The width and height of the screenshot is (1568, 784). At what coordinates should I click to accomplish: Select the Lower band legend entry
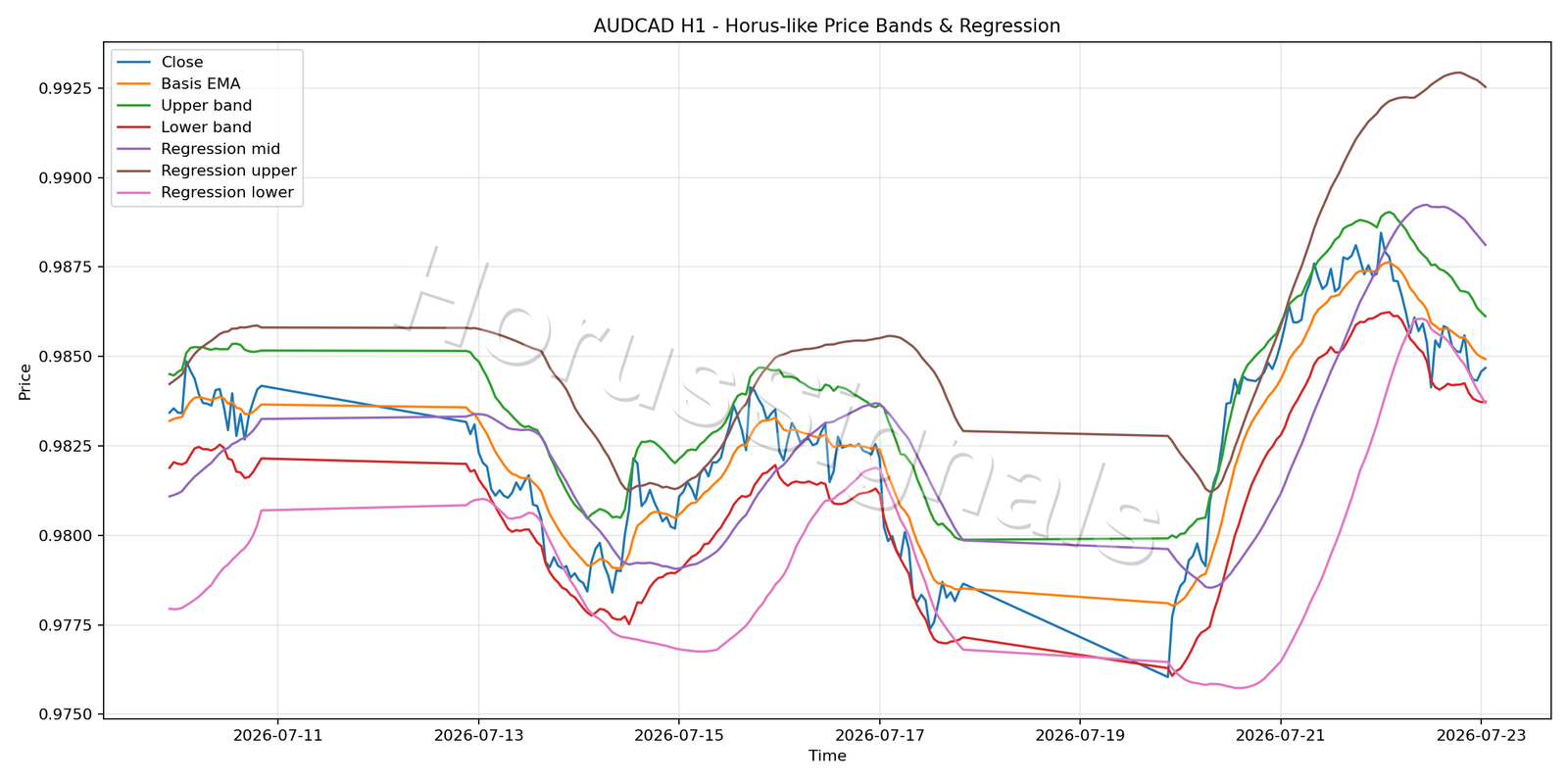click(x=185, y=127)
